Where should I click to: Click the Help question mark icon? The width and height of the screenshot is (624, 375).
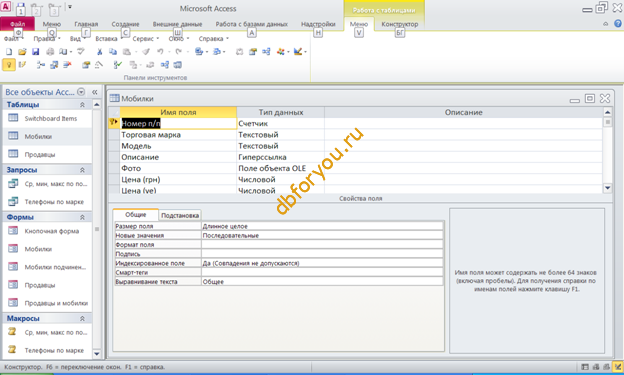point(617,24)
